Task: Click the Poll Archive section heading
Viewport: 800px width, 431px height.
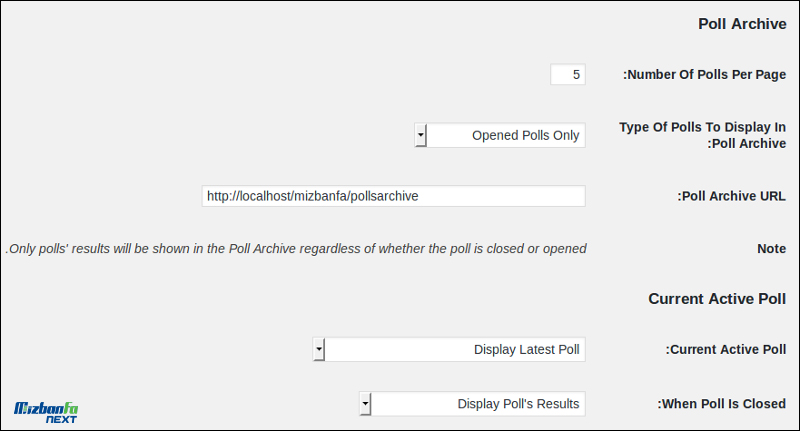Action: (742, 24)
